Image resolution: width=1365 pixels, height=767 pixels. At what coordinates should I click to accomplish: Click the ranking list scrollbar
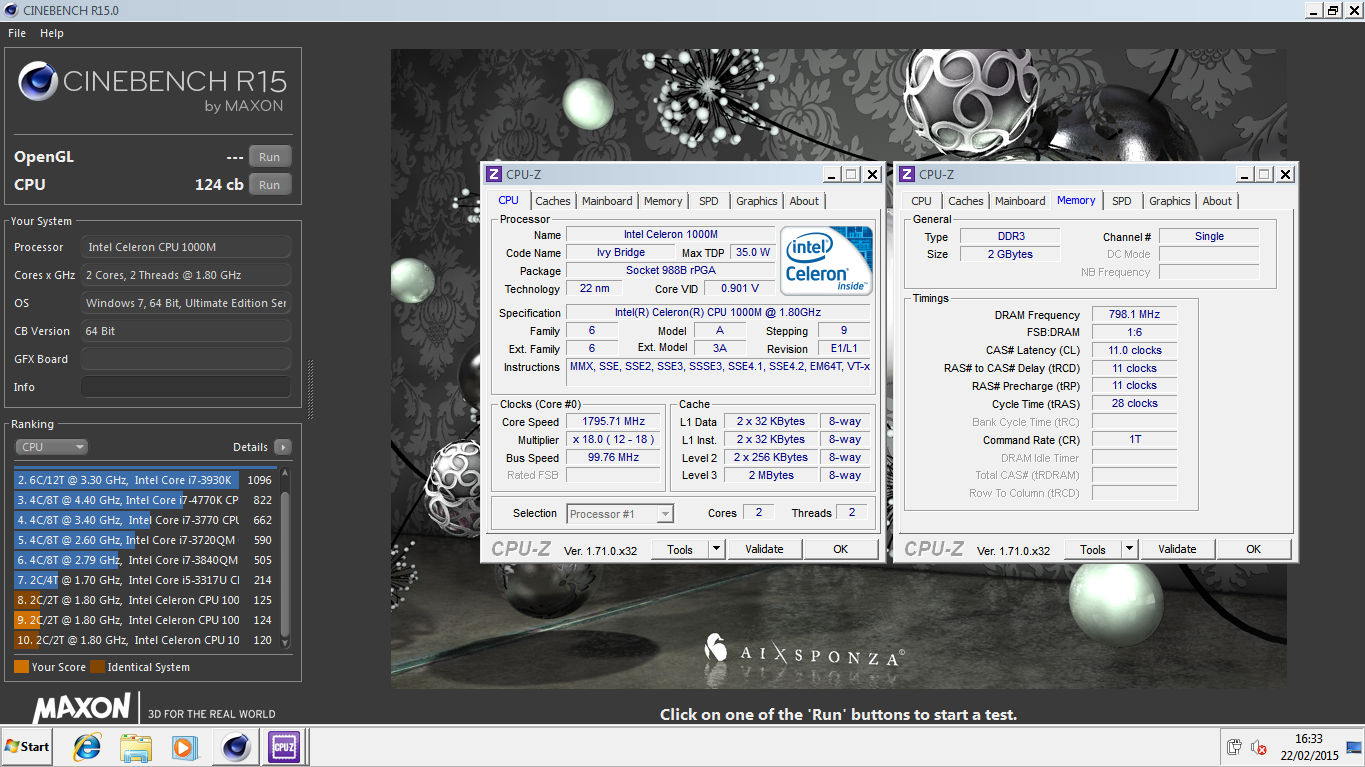(285, 557)
